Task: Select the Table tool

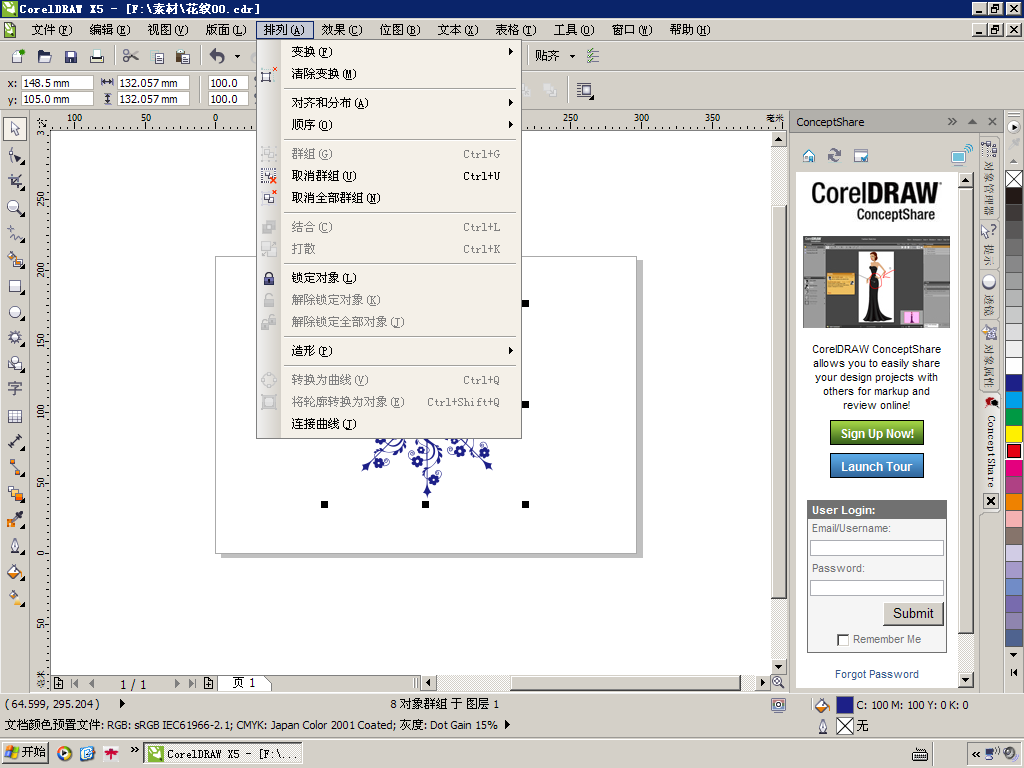Action: coord(15,416)
